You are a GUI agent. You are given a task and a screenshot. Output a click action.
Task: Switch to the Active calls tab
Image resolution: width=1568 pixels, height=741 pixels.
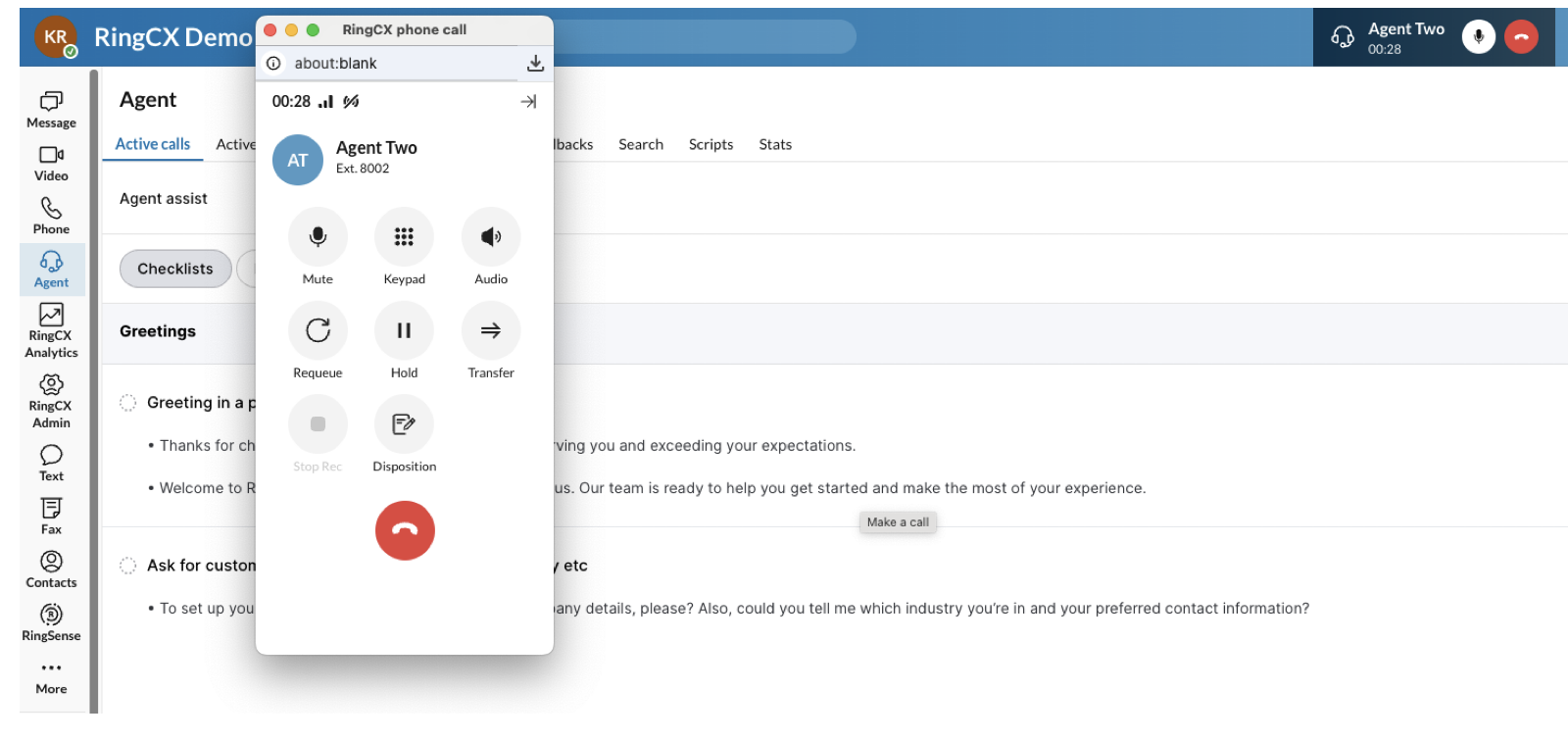pyautogui.click(x=153, y=144)
